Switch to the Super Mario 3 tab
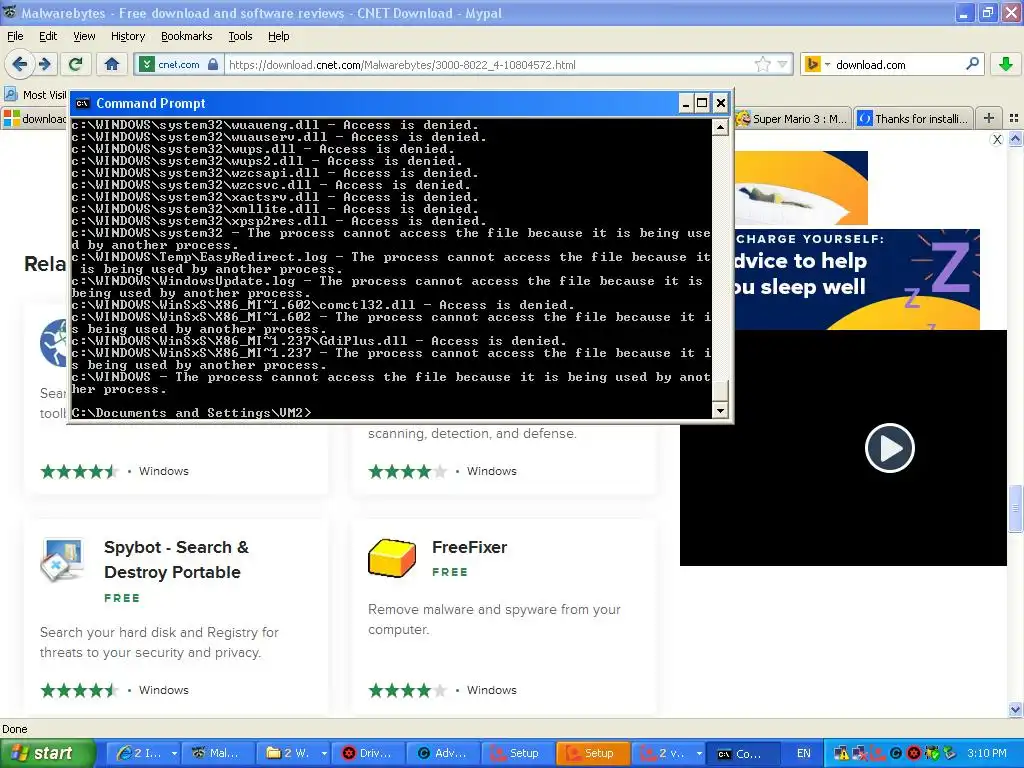The image size is (1024, 768). click(793, 118)
